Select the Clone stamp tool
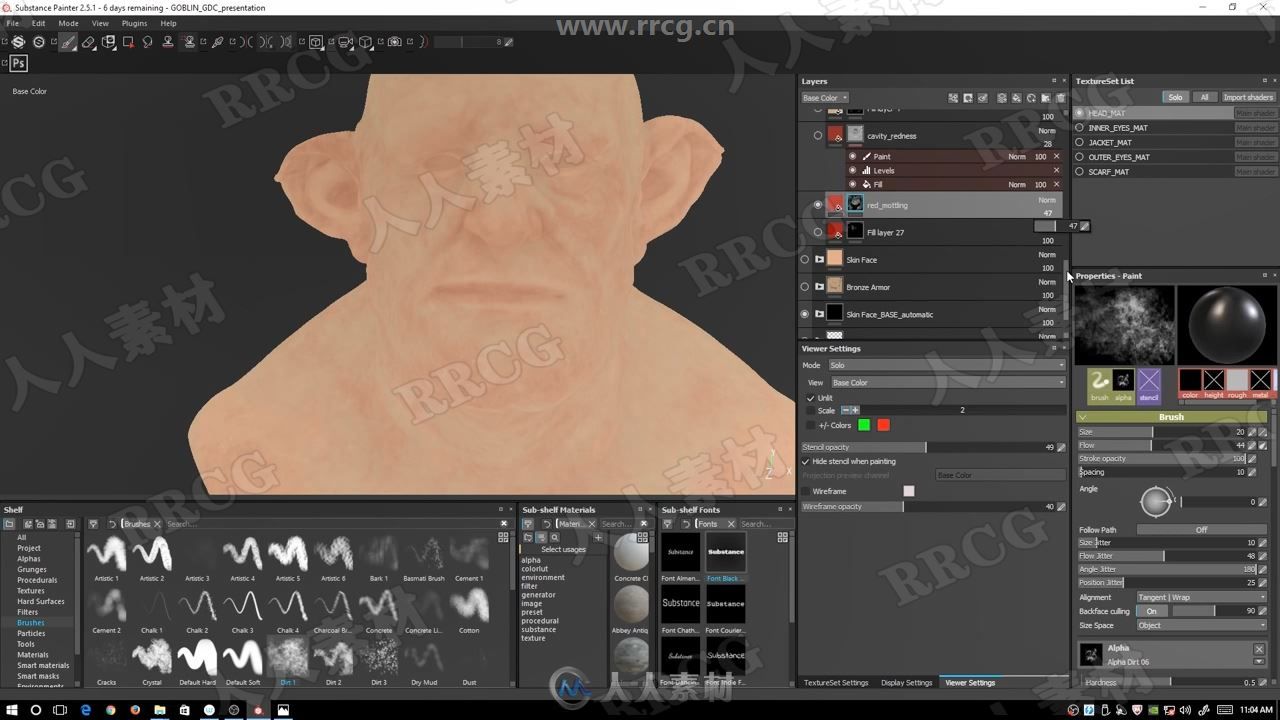1280x720 pixels. (168, 42)
